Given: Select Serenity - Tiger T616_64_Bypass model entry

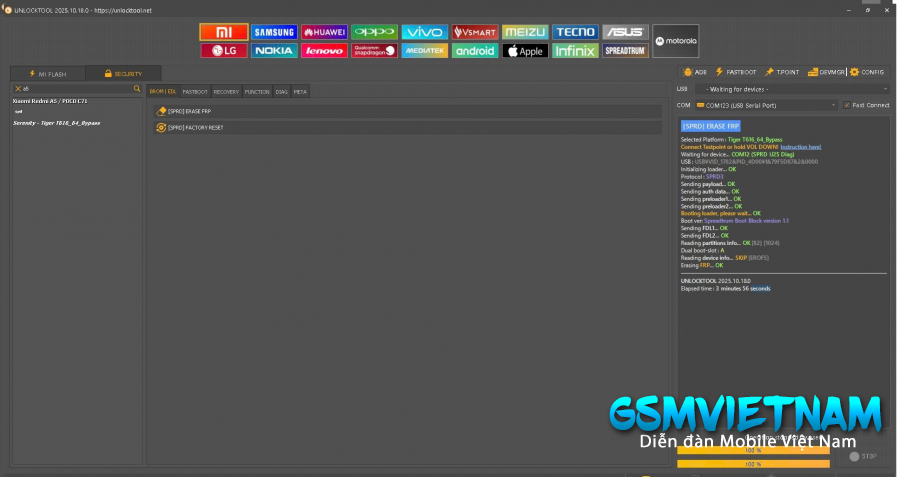Looking at the screenshot, I should pyautogui.click(x=56, y=123).
